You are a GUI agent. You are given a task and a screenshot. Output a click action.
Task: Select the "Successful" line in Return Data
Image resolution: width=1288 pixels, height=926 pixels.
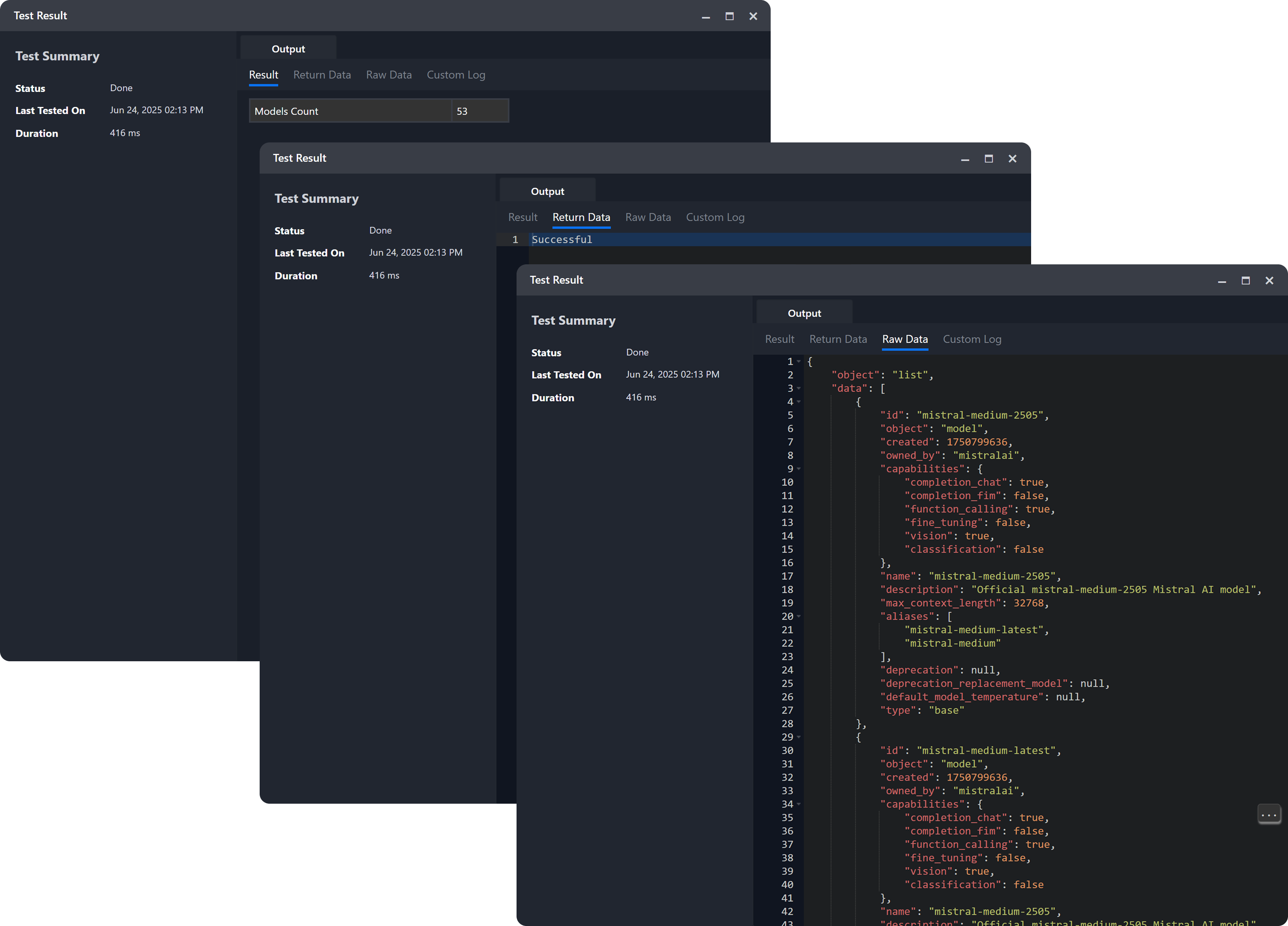562,239
